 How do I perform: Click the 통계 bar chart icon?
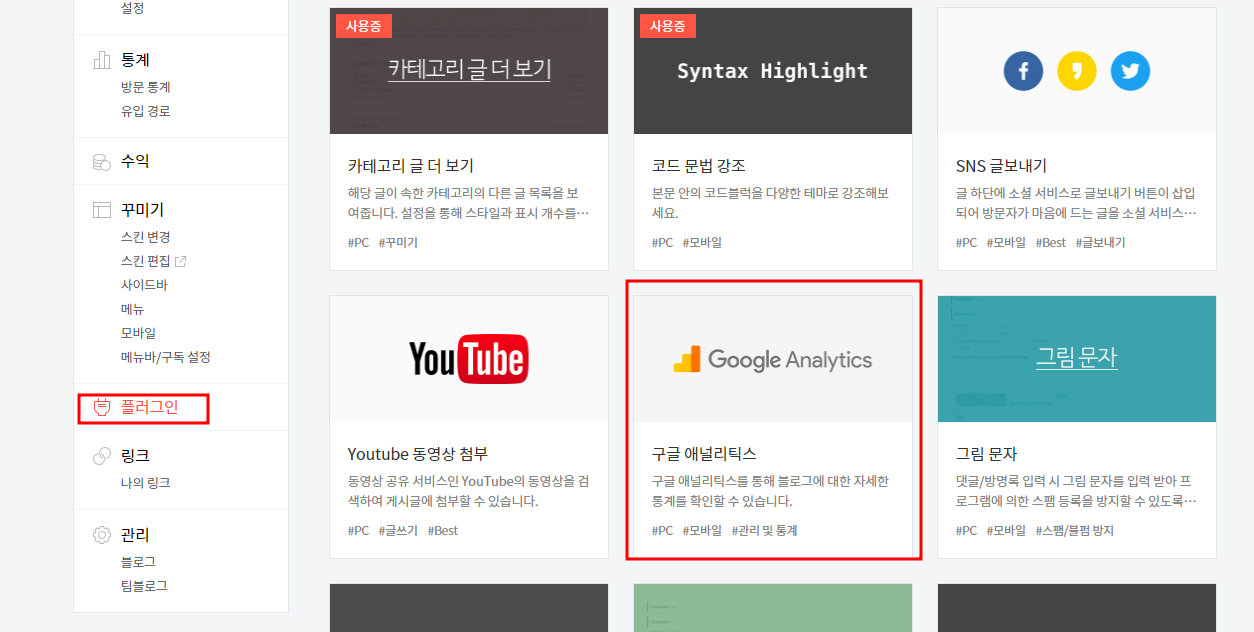tap(101, 60)
